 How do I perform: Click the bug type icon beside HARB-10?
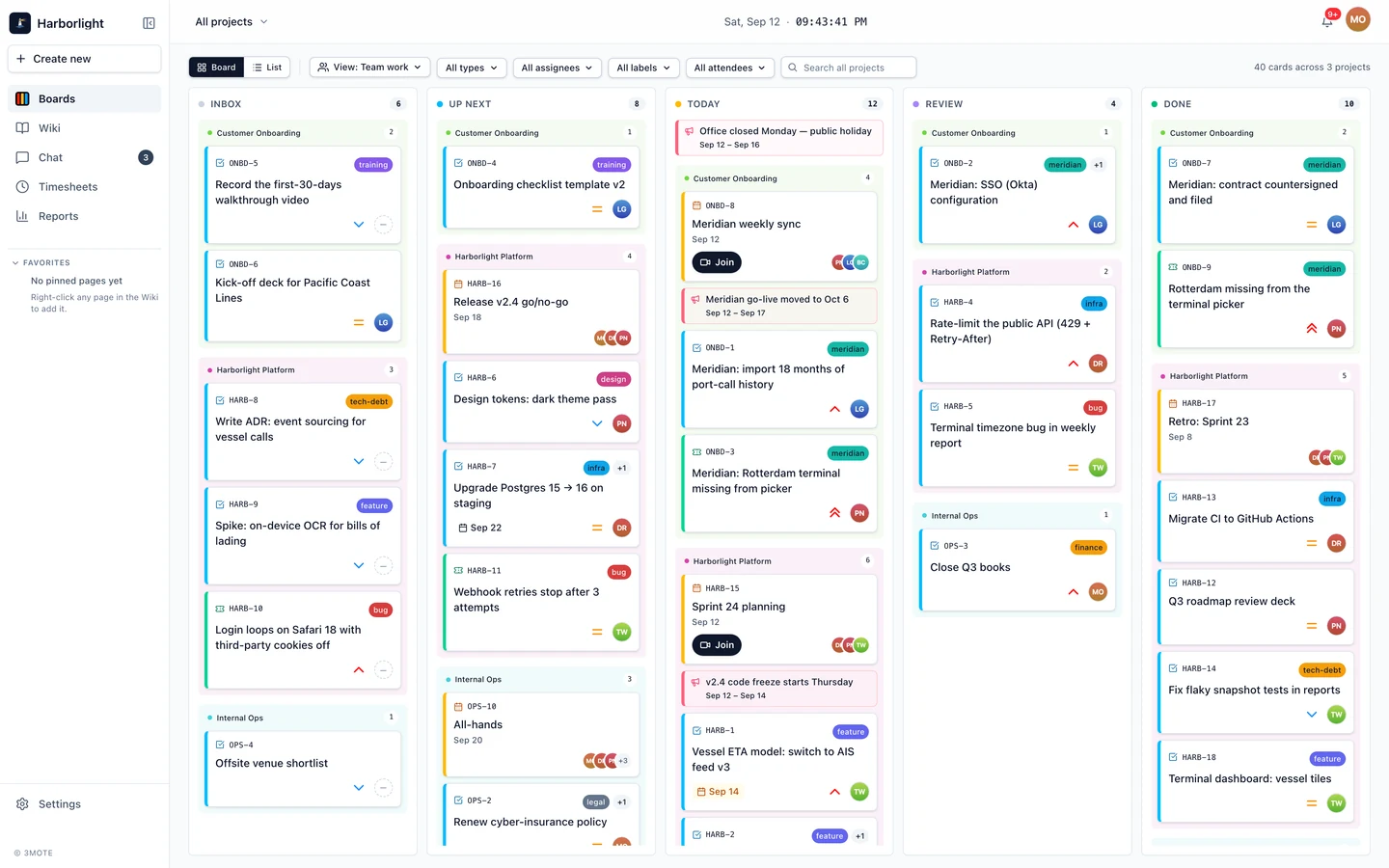(220, 609)
